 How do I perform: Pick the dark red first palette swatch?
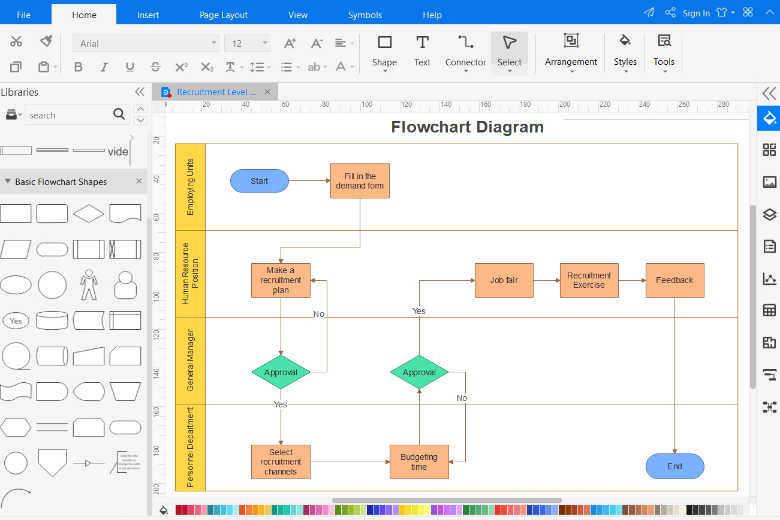(x=179, y=510)
